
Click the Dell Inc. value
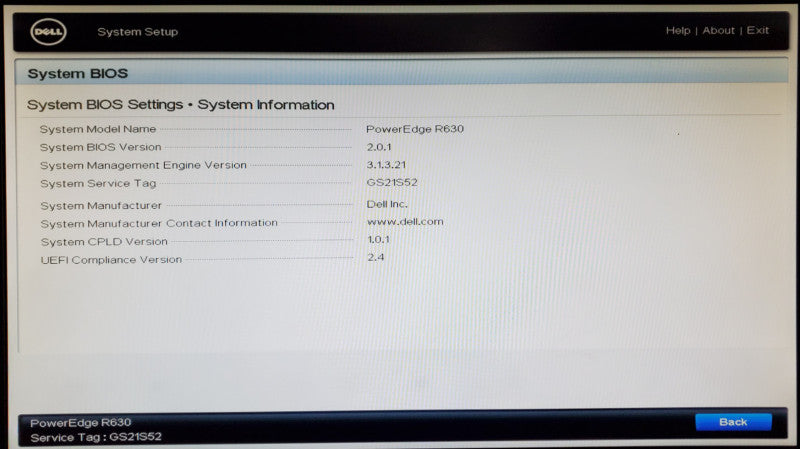pyautogui.click(x=387, y=204)
